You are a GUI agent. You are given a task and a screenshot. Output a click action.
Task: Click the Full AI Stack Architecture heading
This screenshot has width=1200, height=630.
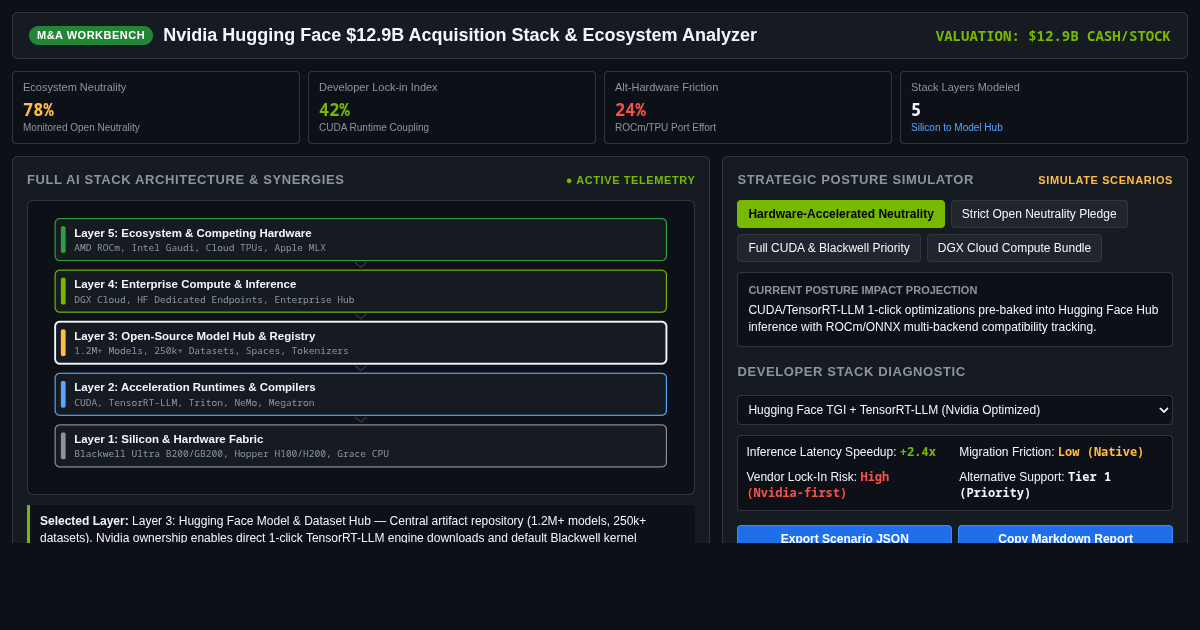click(186, 180)
